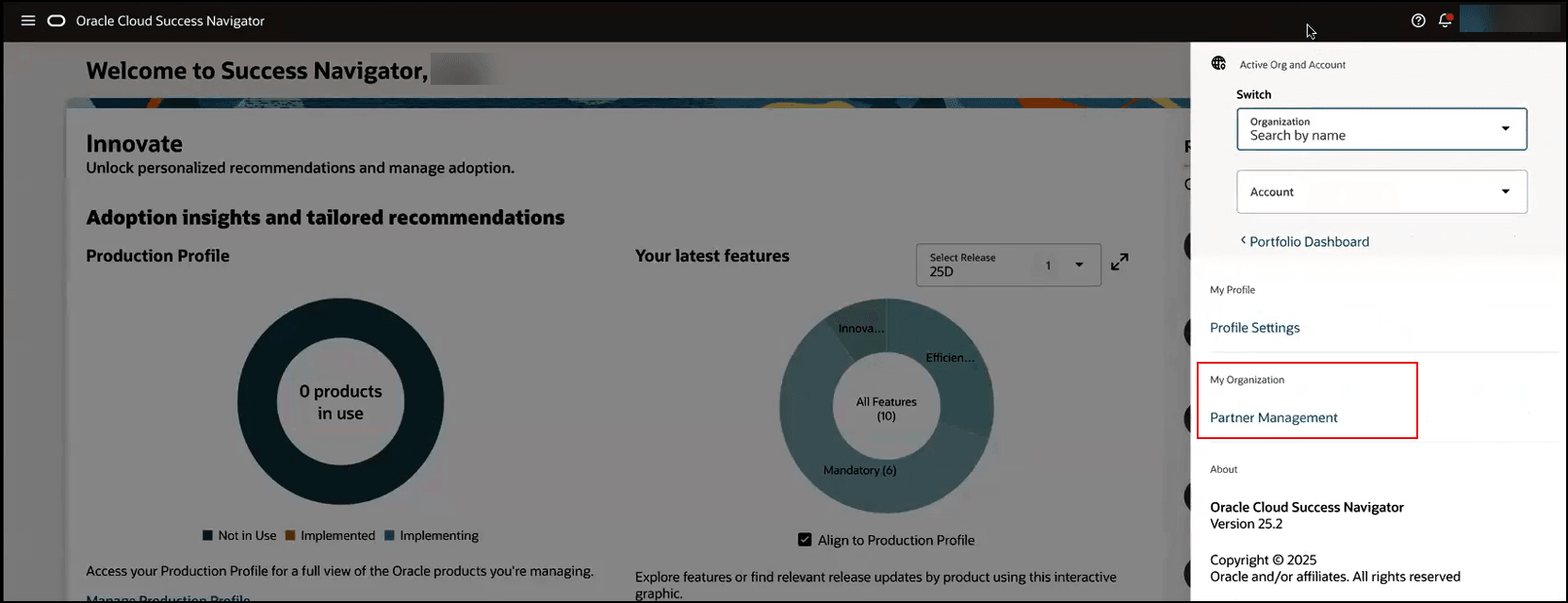Open Profile Settings
1568x603 pixels.
tap(1254, 328)
